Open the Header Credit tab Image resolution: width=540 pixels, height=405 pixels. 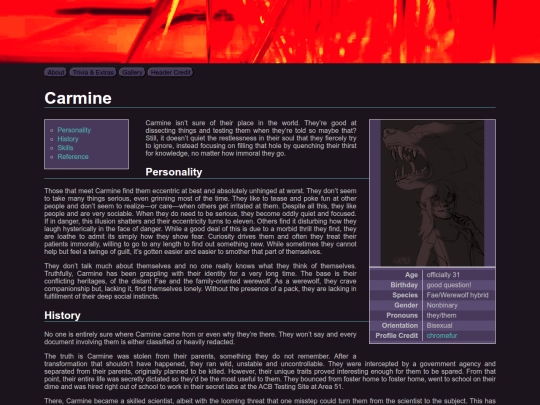[x=170, y=72]
